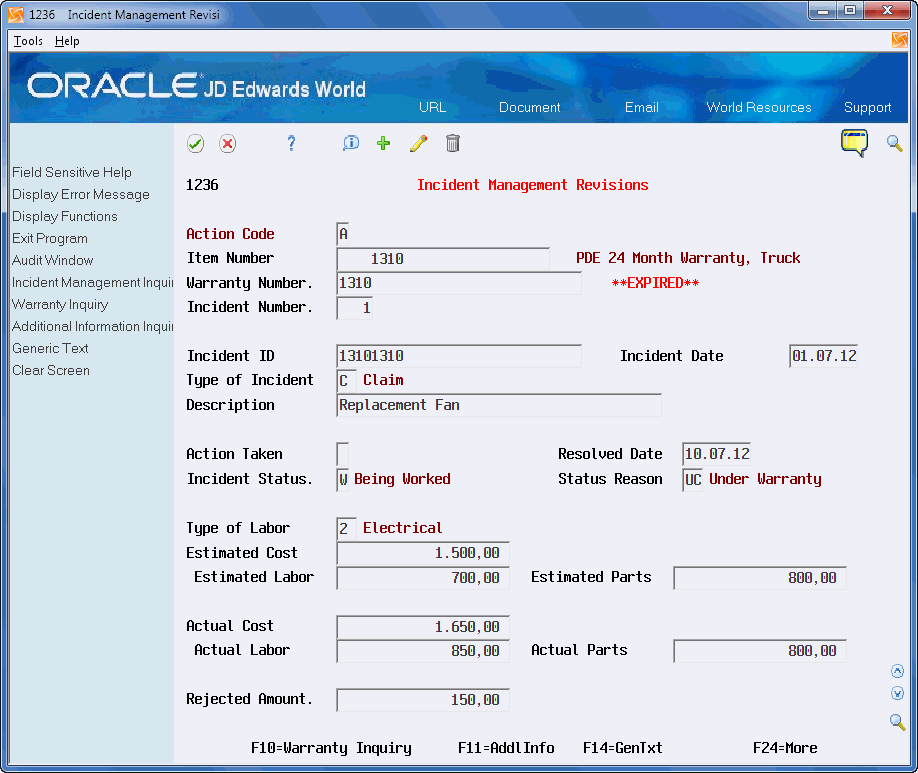Click the Actual Cost field

point(423,627)
